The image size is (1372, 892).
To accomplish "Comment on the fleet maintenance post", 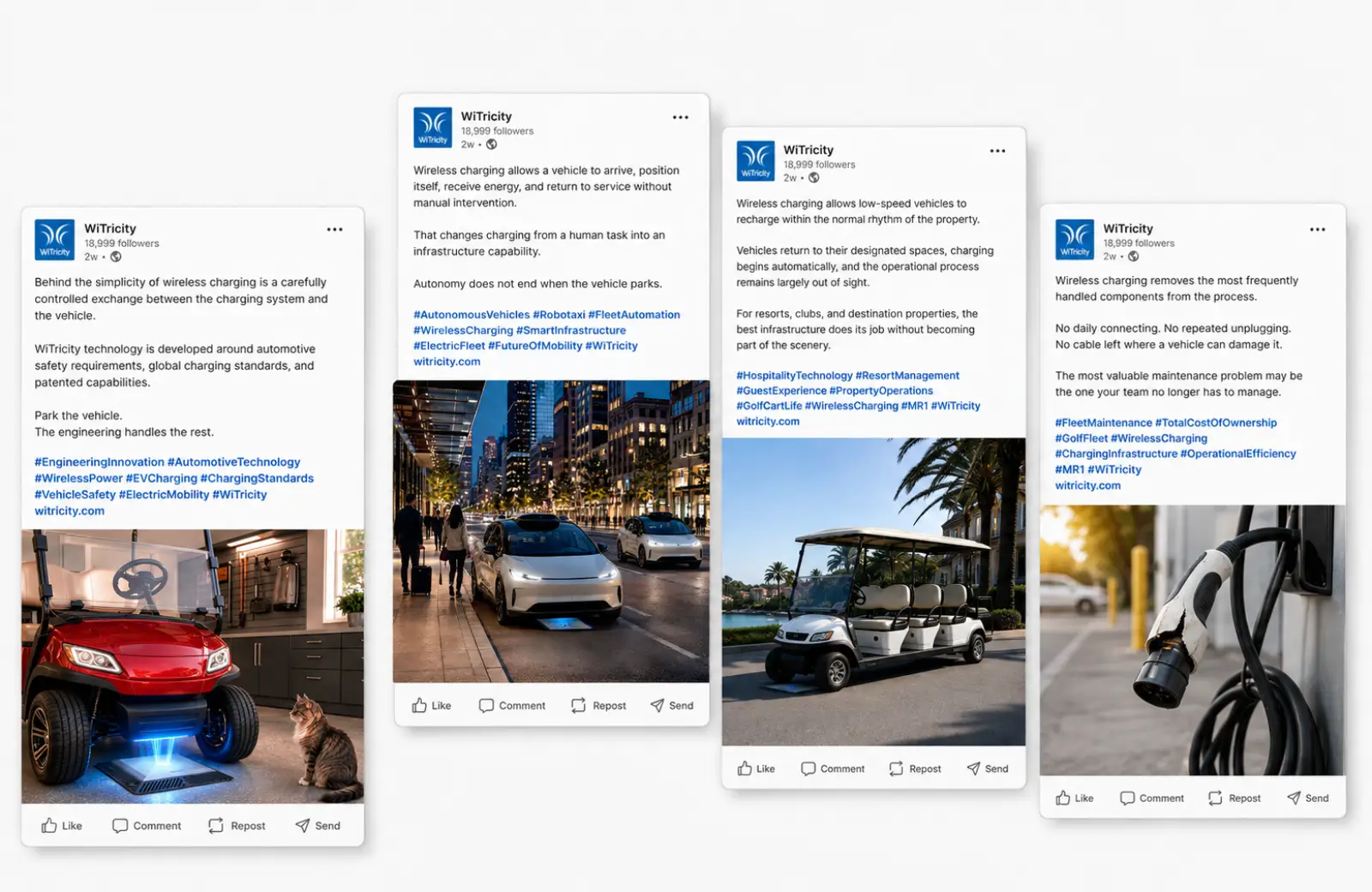I will click(x=1152, y=798).
